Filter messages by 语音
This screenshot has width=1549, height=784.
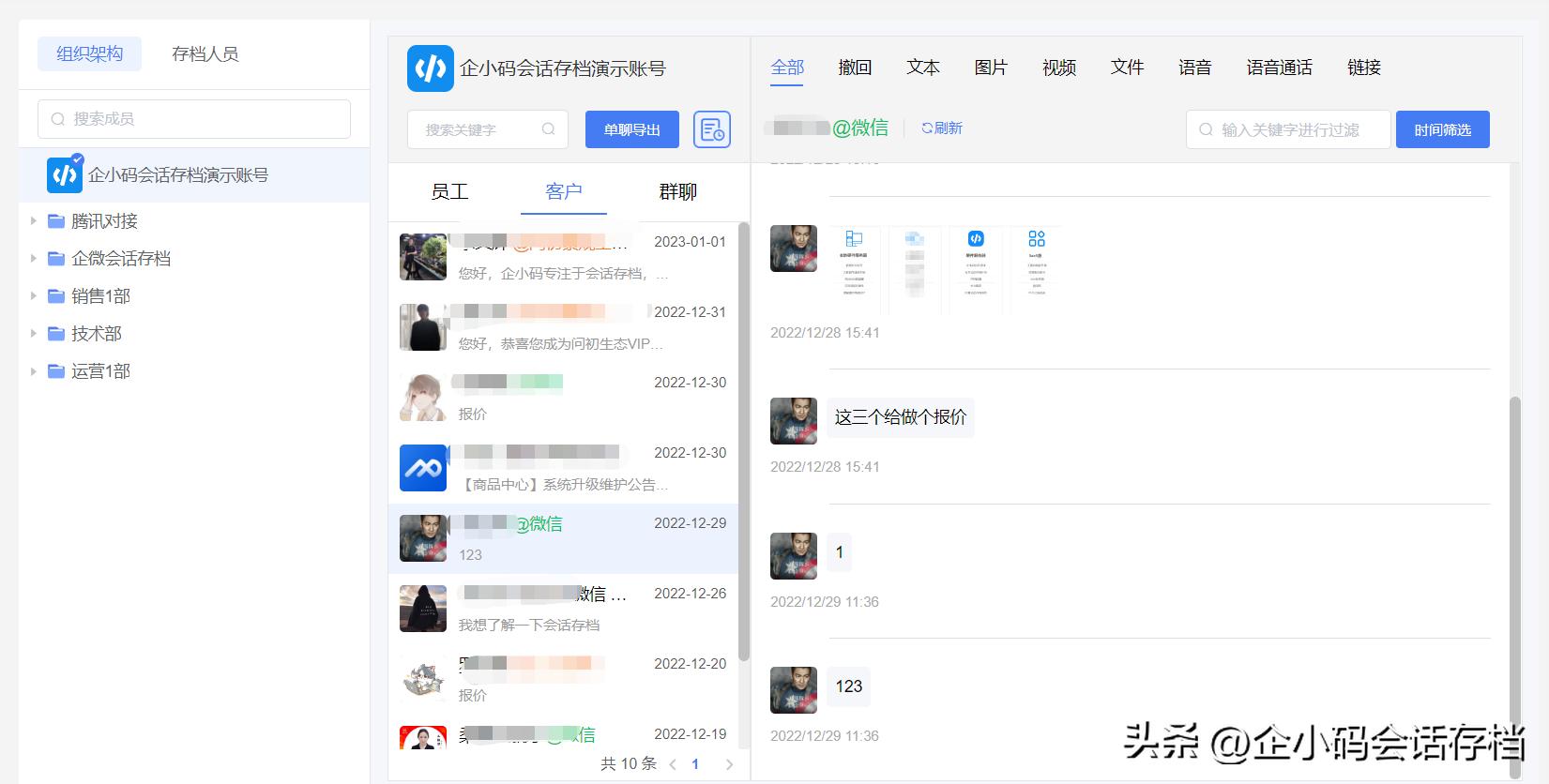[x=1195, y=67]
